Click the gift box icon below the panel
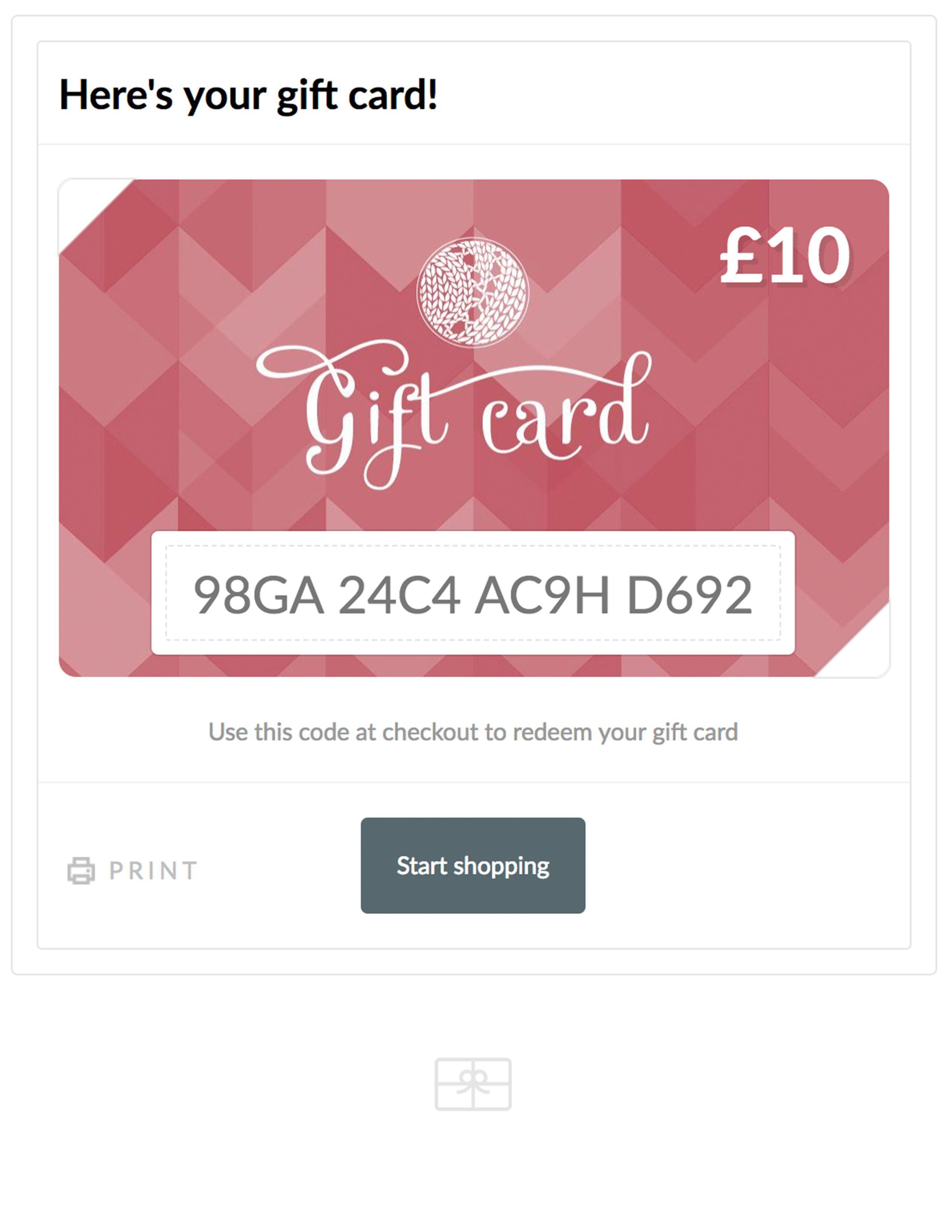Screen dimensions: 952x1232 tap(473, 1084)
